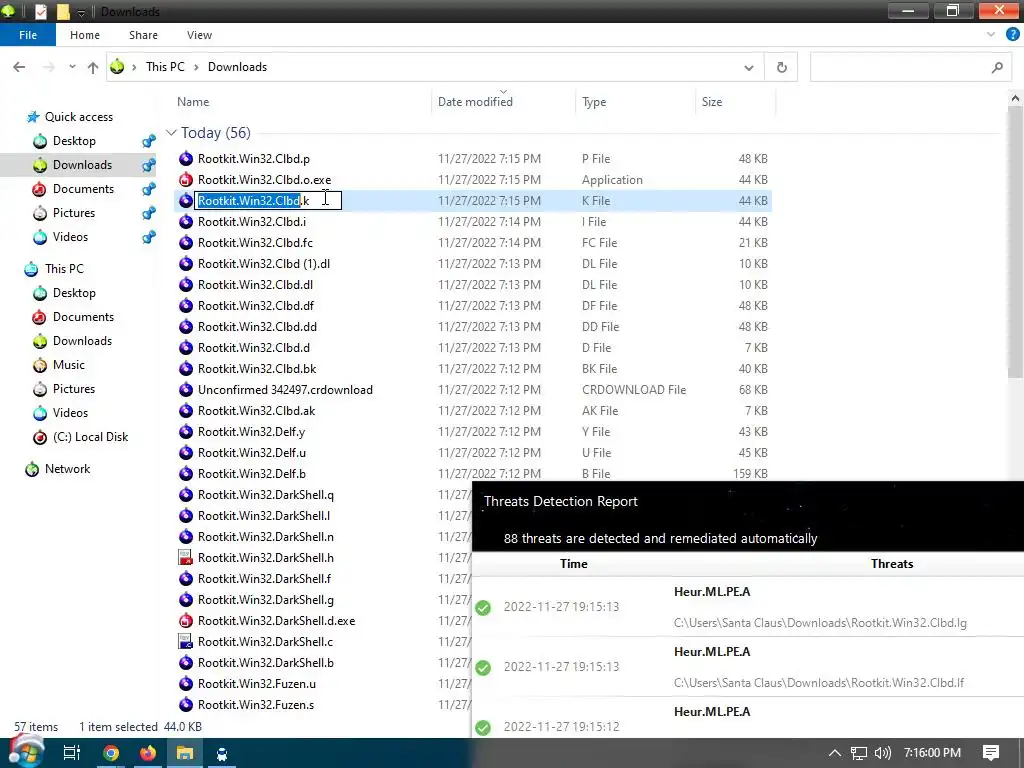
Task: Click the rename text box for Clbd.k
Action: [268, 200]
